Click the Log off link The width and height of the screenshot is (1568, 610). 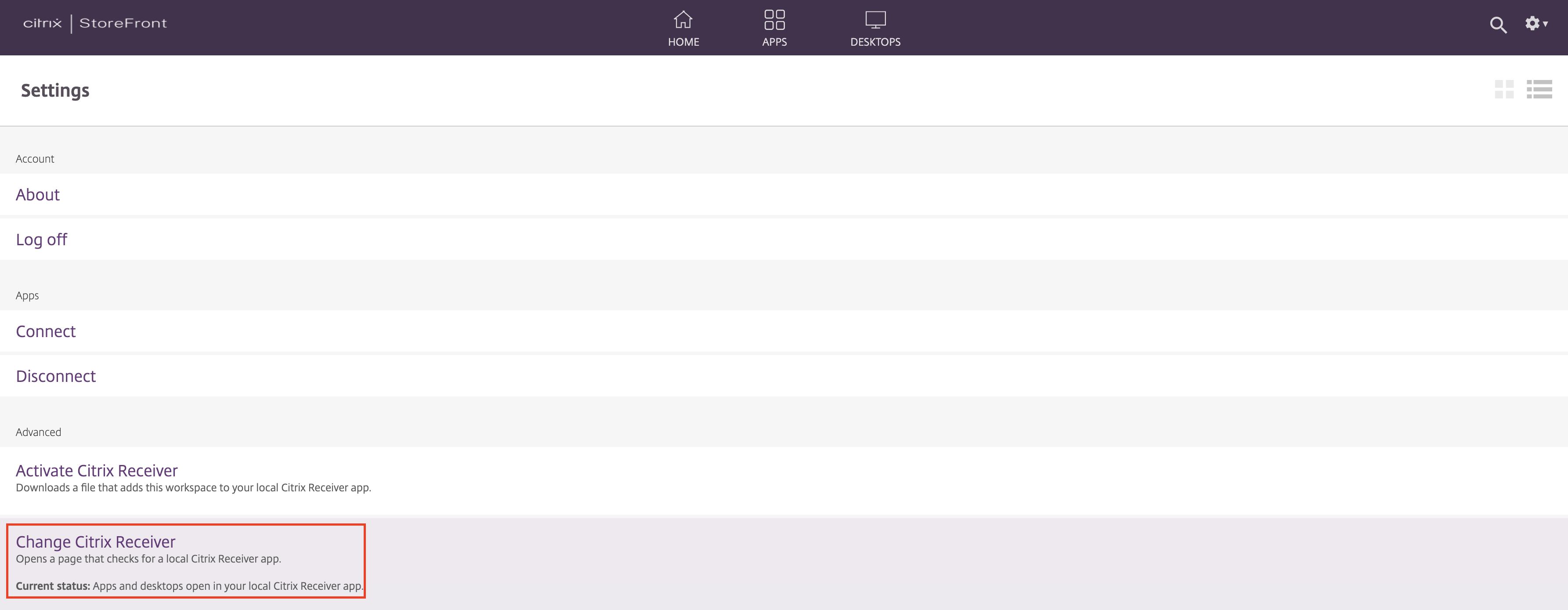pos(41,240)
